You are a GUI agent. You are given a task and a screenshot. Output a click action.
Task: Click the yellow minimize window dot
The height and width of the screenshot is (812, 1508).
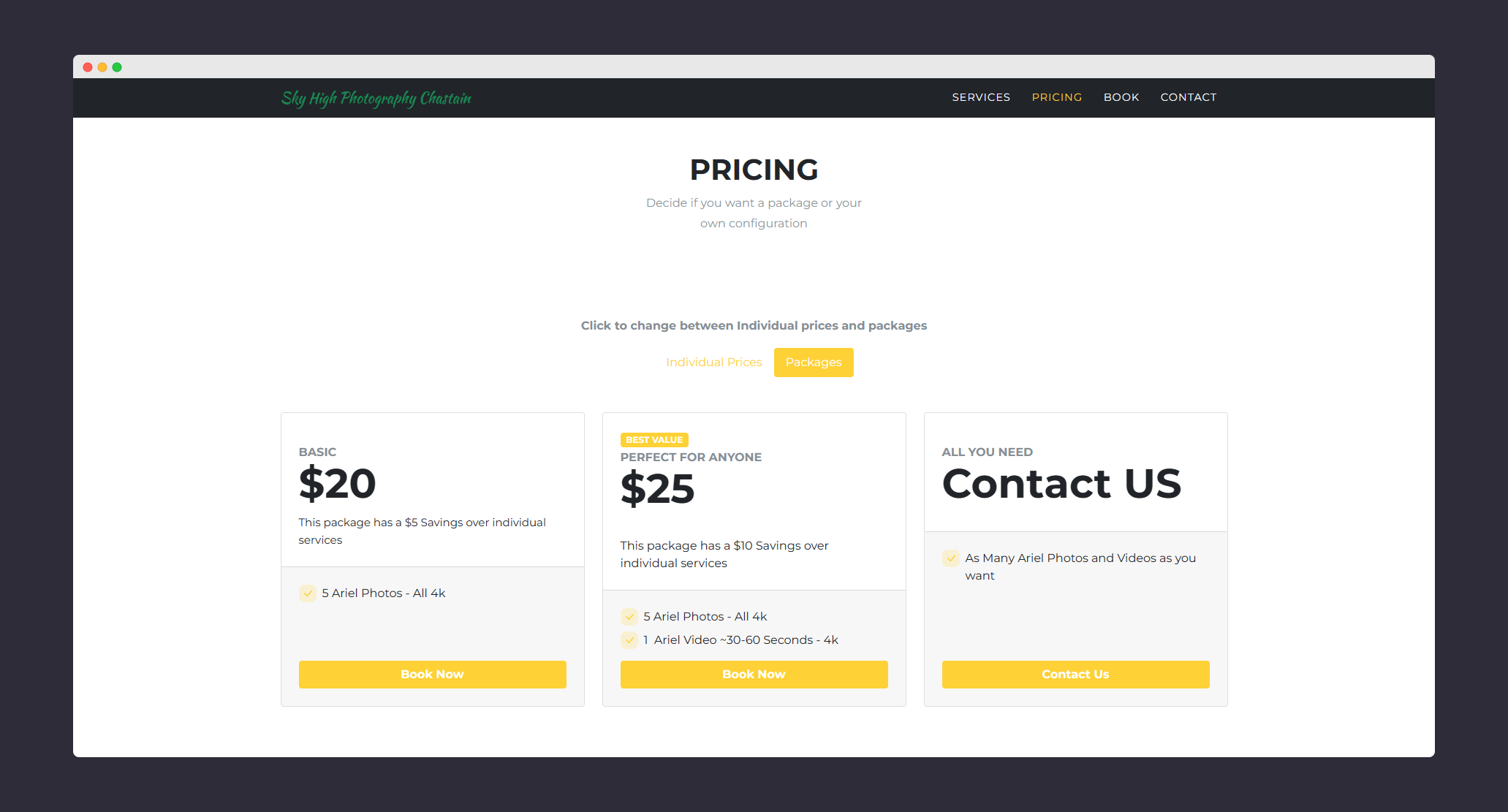click(102, 67)
